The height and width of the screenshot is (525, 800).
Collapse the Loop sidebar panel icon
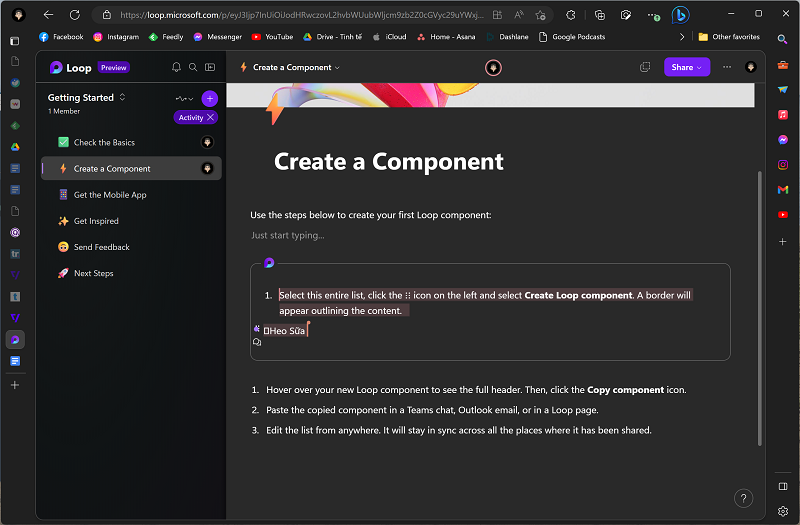tap(210, 67)
